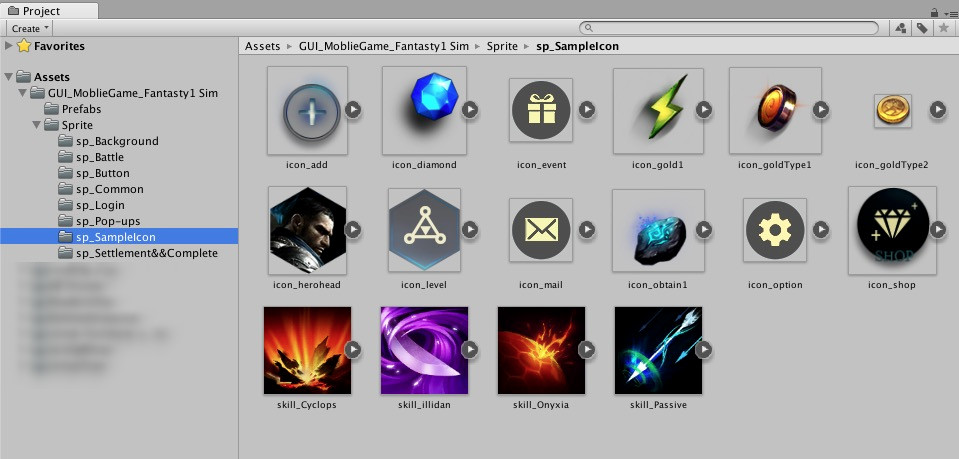Screen dimensions: 959x459
Task: Select the icon_herohead portrait sprite
Action: (x=307, y=230)
